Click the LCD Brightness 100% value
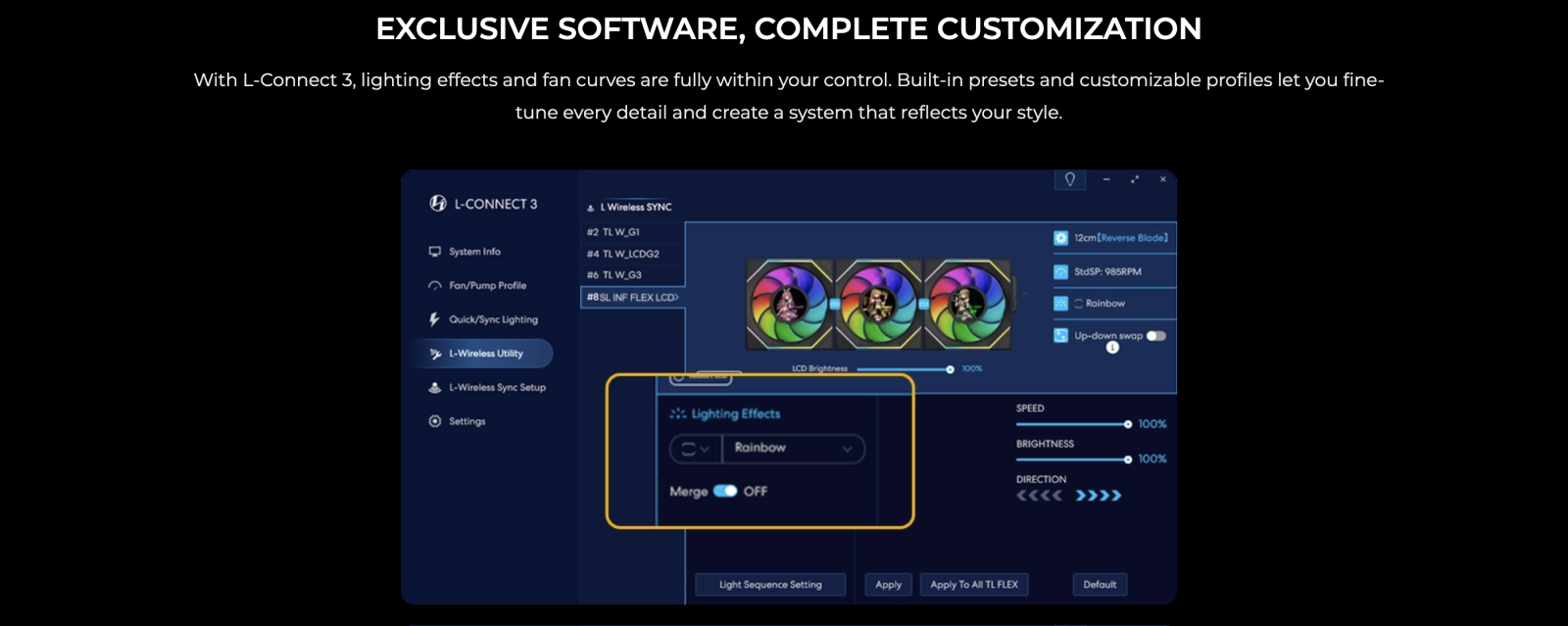The width and height of the screenshot is (1568, 626). [x=972, y=369]
